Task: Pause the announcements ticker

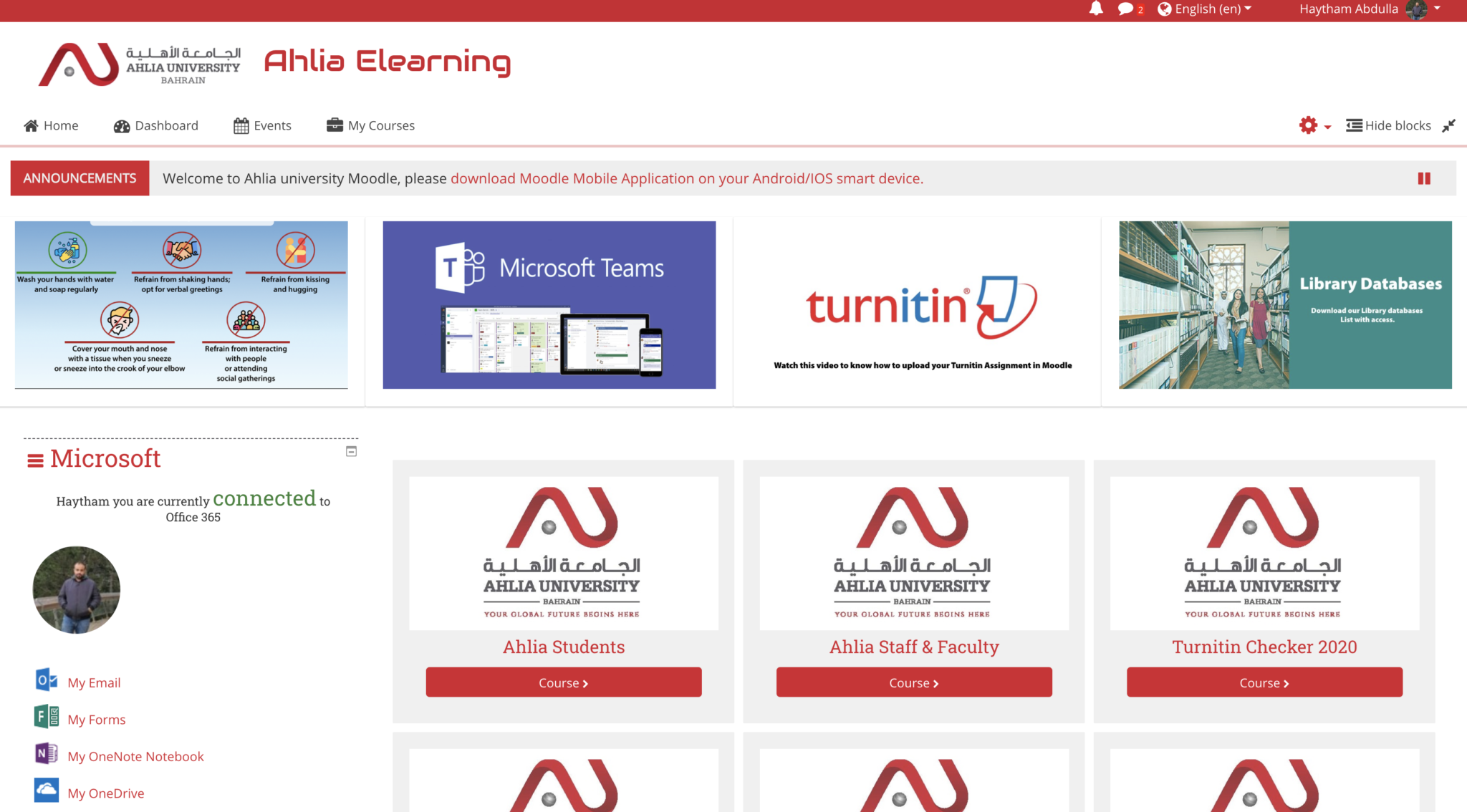Action: [x=1424, y=178]
